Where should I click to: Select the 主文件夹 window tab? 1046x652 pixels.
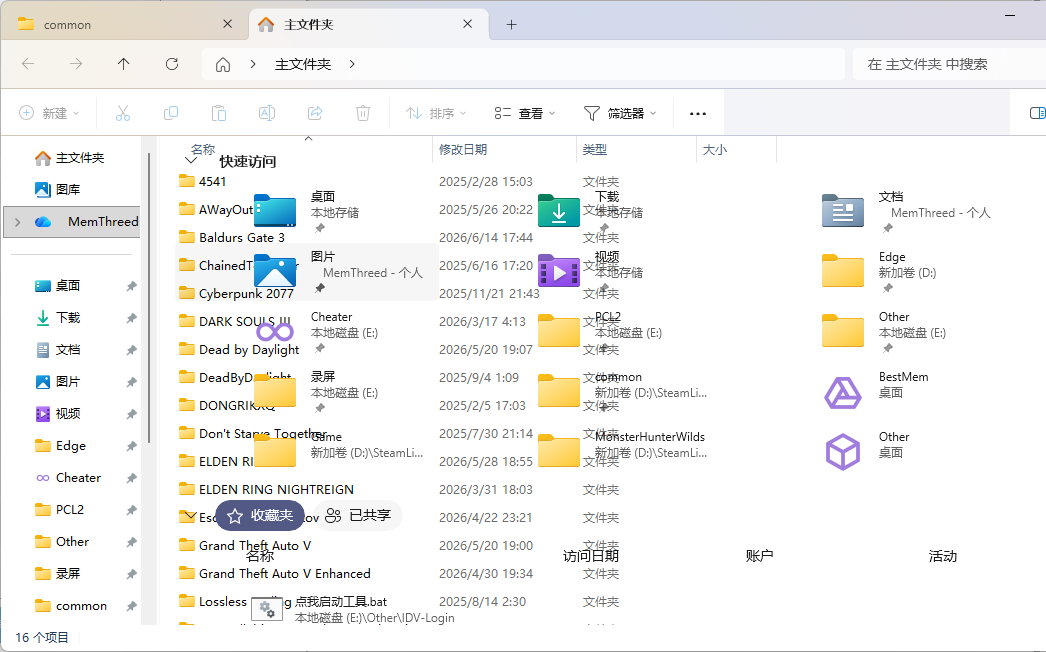(x=369, y=25)
